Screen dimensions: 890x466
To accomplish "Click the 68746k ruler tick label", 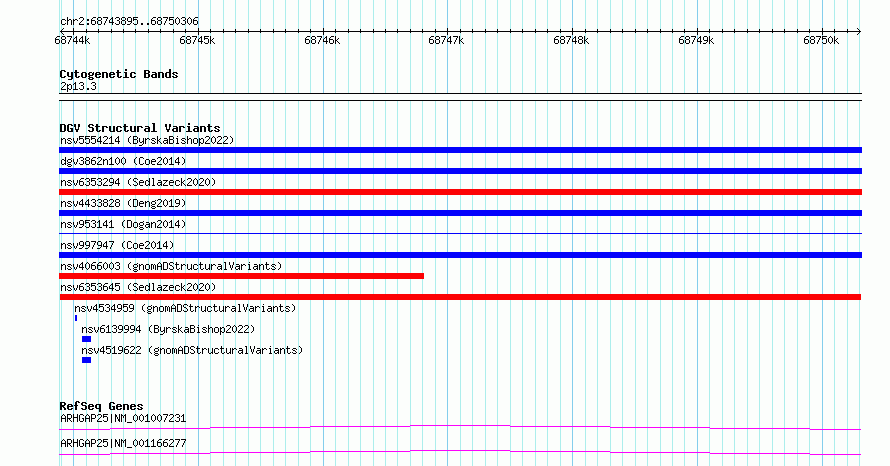I will (322, 40).
